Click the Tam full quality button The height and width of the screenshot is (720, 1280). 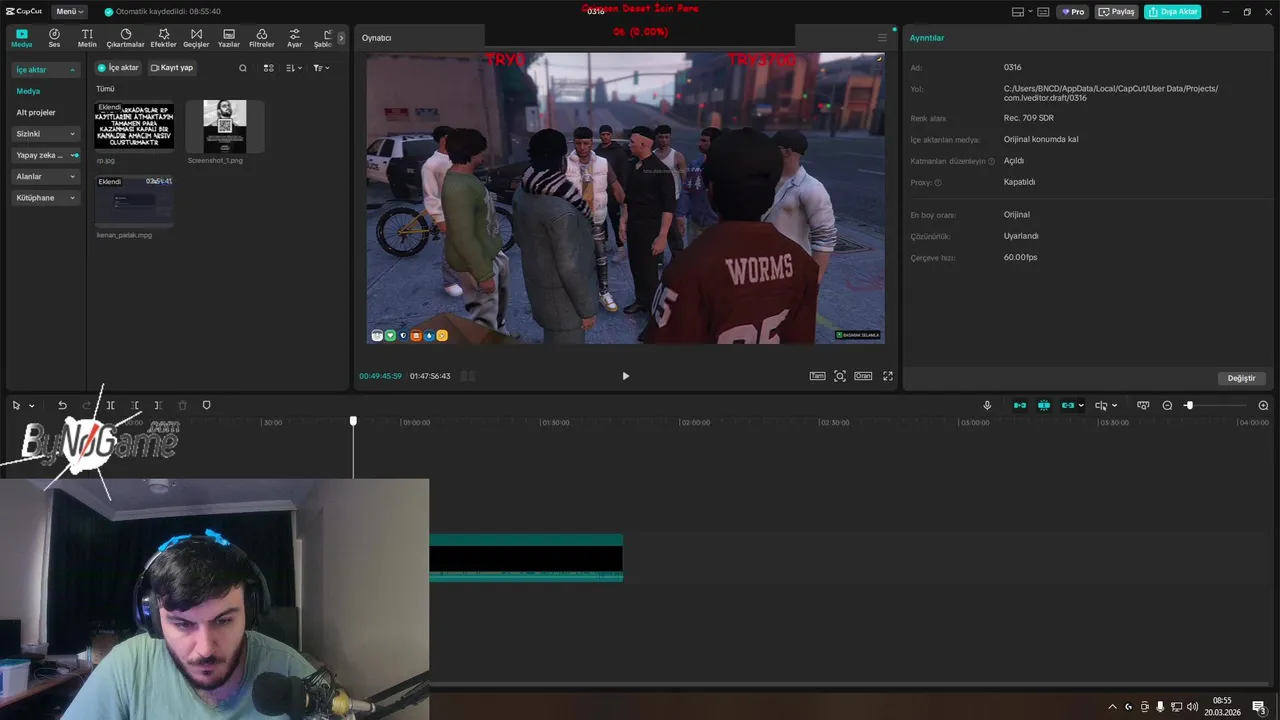click(x=817, y=376)
